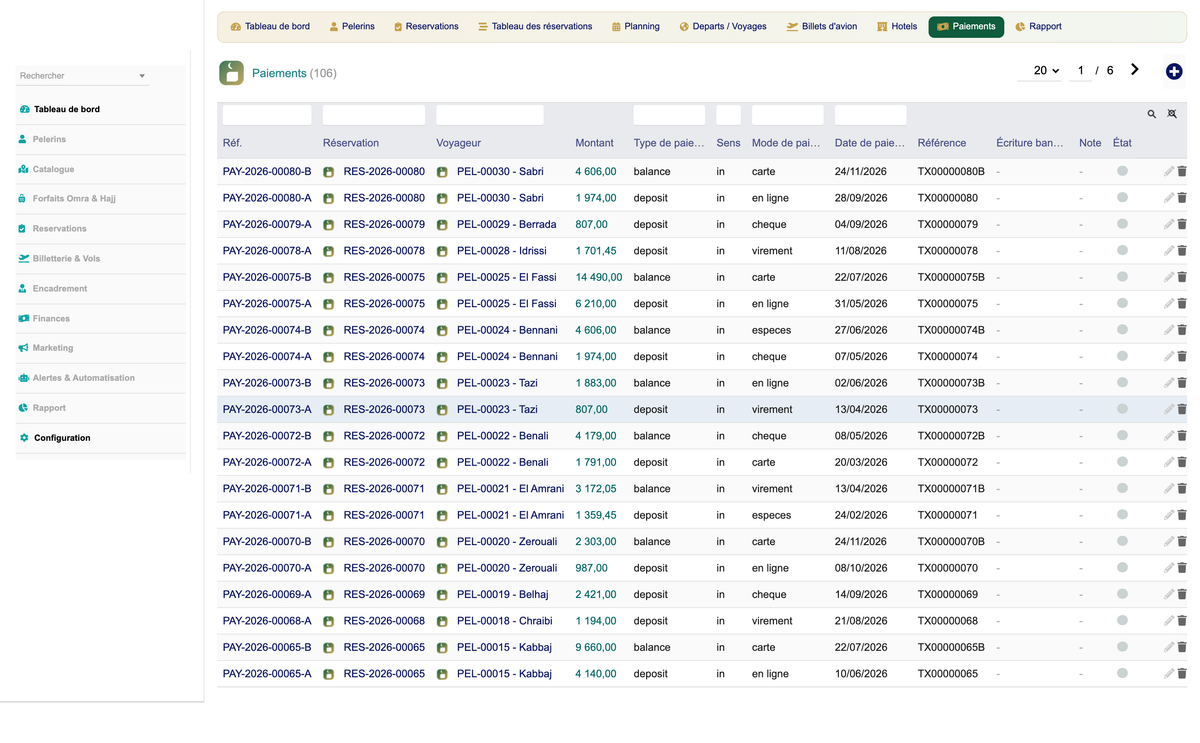Toggle État indicator for PAY-2026-00070-A
This screenshot has width=1200, height=743.
tap(1123, 567)
